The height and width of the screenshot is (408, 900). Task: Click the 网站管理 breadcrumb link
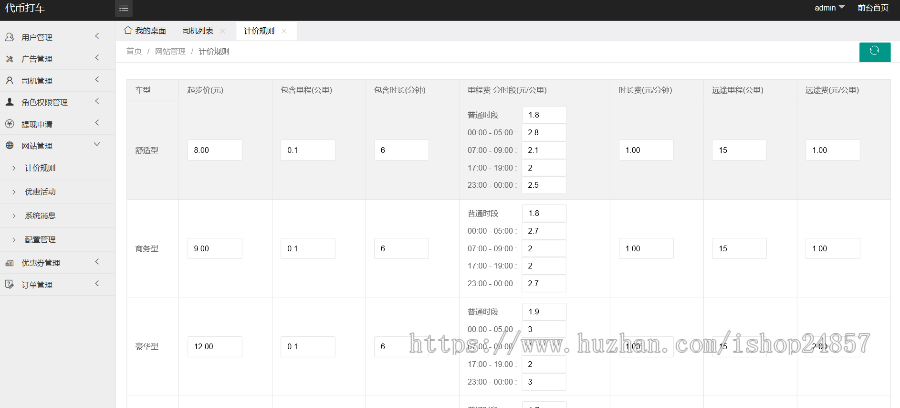click(x=170, y=52)
